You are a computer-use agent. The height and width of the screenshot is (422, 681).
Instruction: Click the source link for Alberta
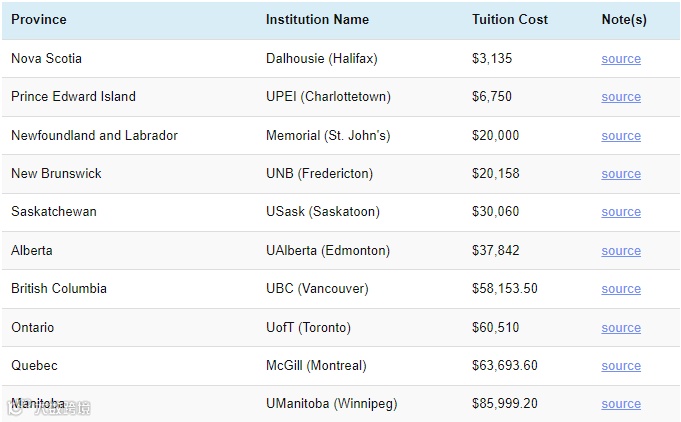(x=621, y=251)
